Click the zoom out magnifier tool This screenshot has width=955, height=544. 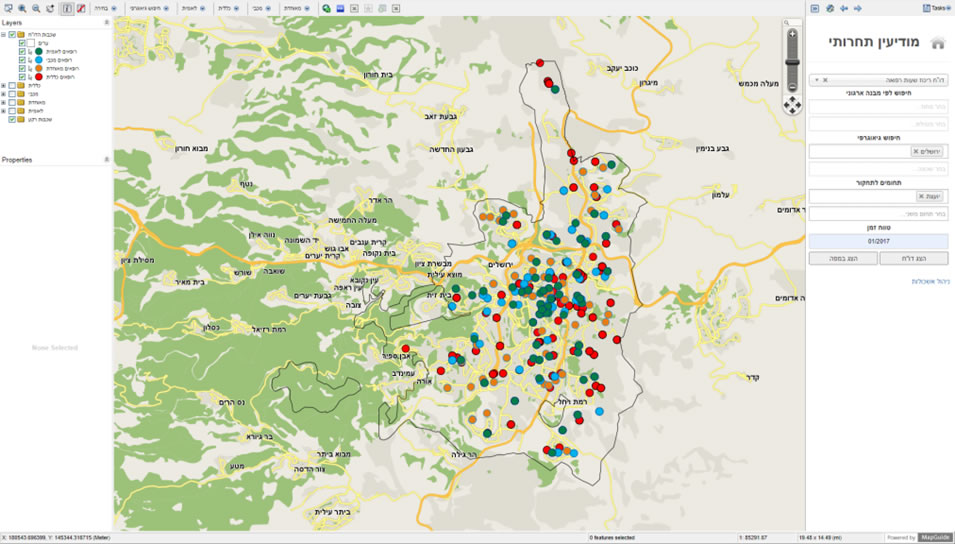tap(36, 8)
